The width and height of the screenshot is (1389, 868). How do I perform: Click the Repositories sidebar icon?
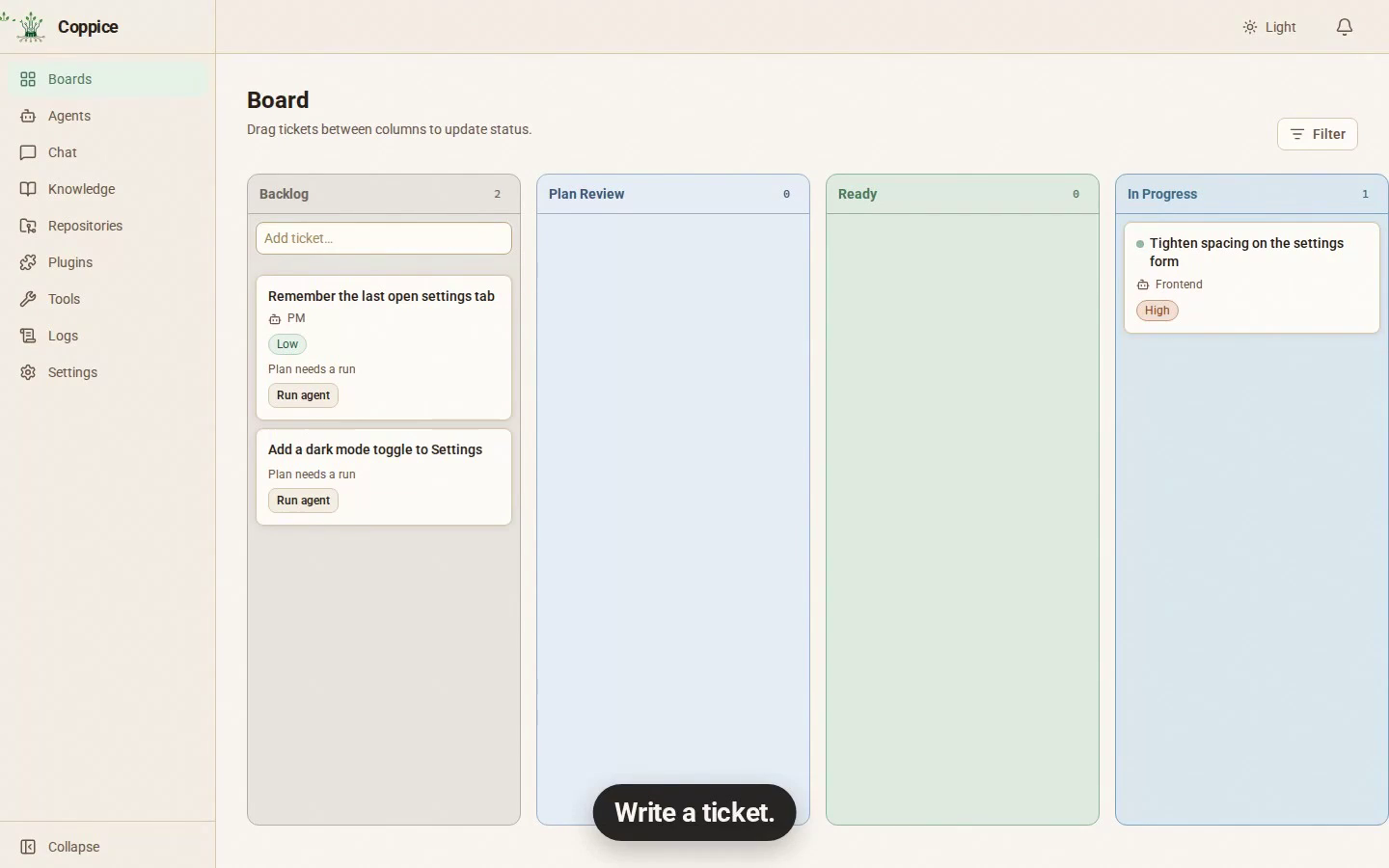(x=28, y=226)
